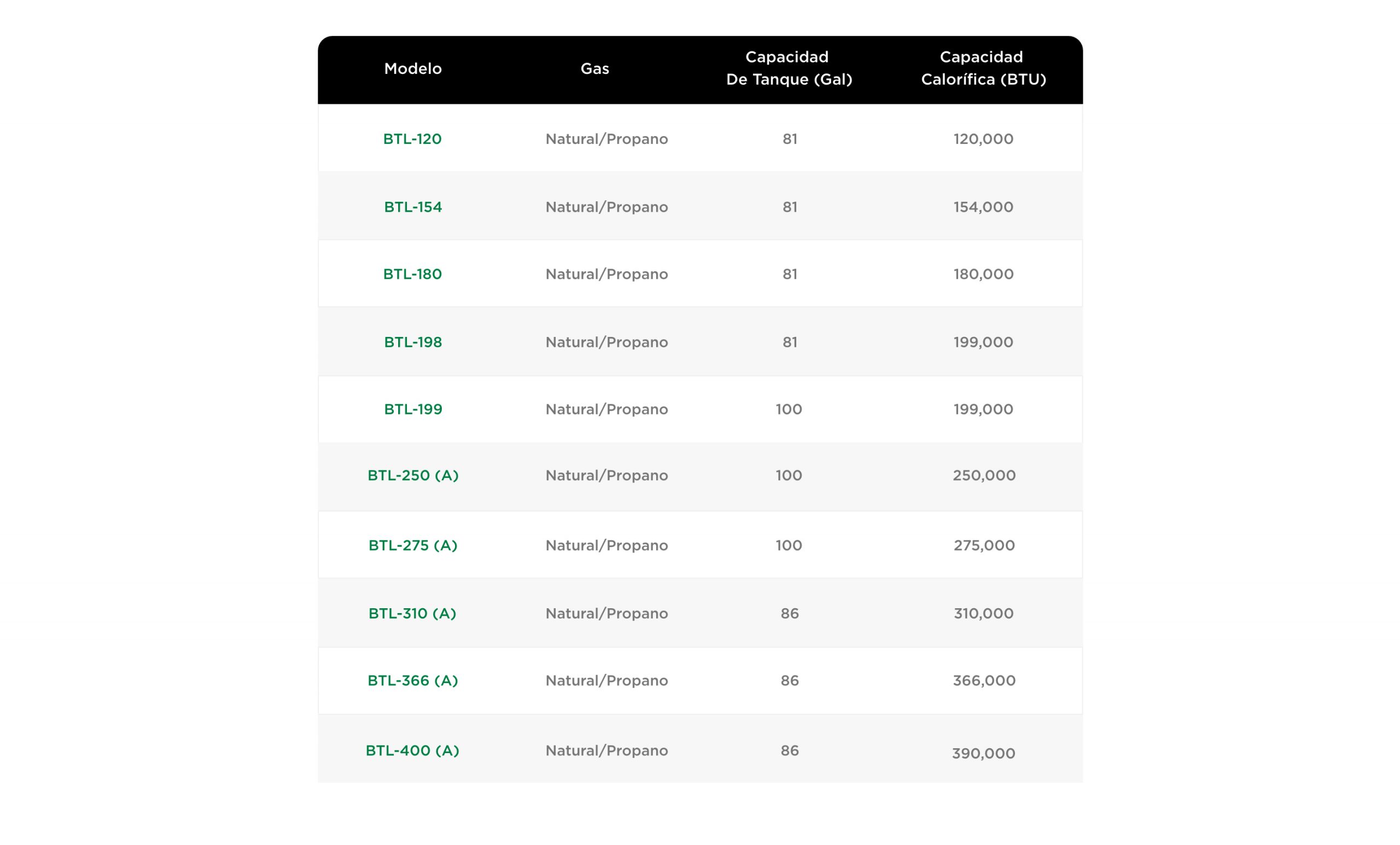Select the BTL-400 (A) model link

click(x=412, y=750)
